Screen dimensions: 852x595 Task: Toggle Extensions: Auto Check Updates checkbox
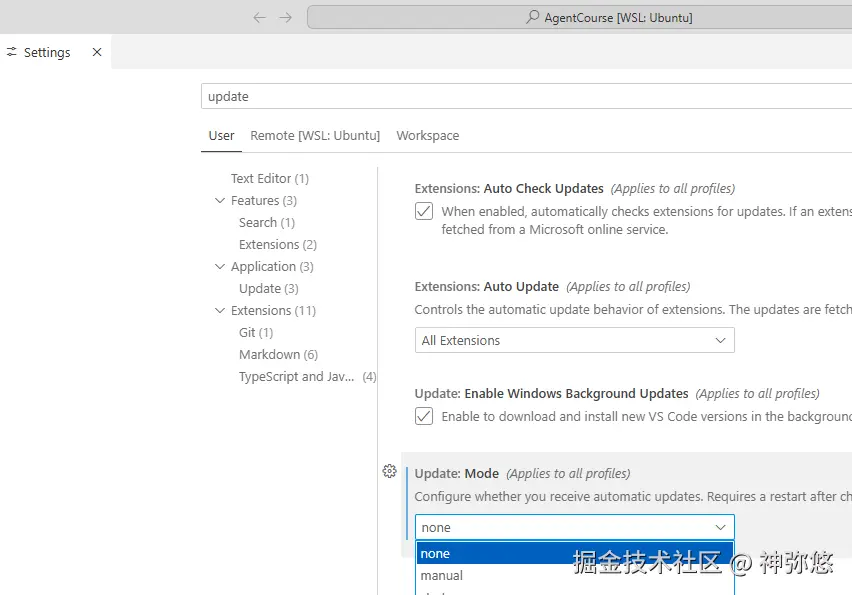(424, 211)
